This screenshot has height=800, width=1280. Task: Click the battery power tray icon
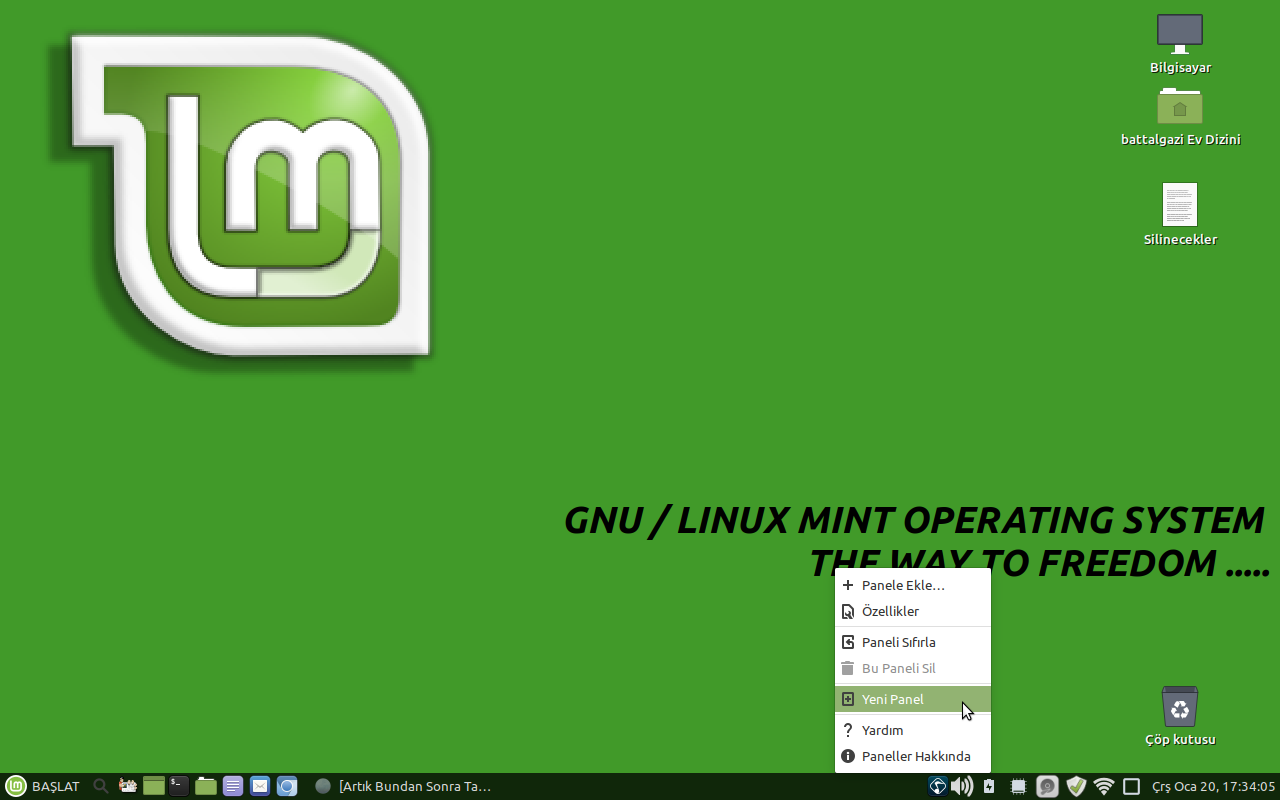click(x=989, y=786)
